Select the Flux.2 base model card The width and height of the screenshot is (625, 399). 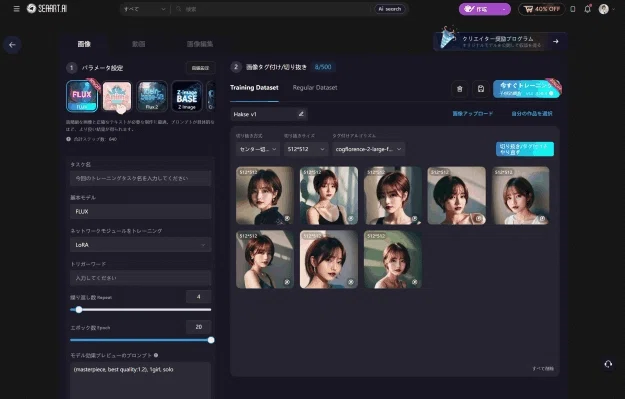click(x=152, y=96)
